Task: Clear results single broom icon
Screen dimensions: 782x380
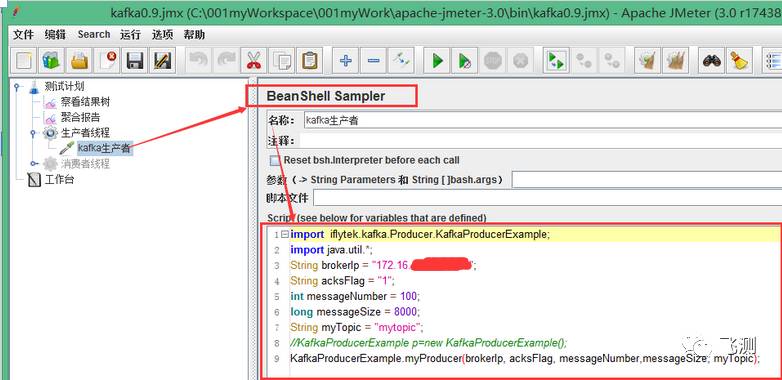Action: coord(647,61)
